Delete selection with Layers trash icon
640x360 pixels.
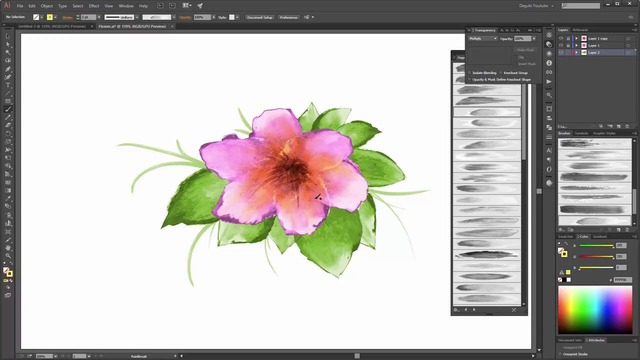coord(627,127)
